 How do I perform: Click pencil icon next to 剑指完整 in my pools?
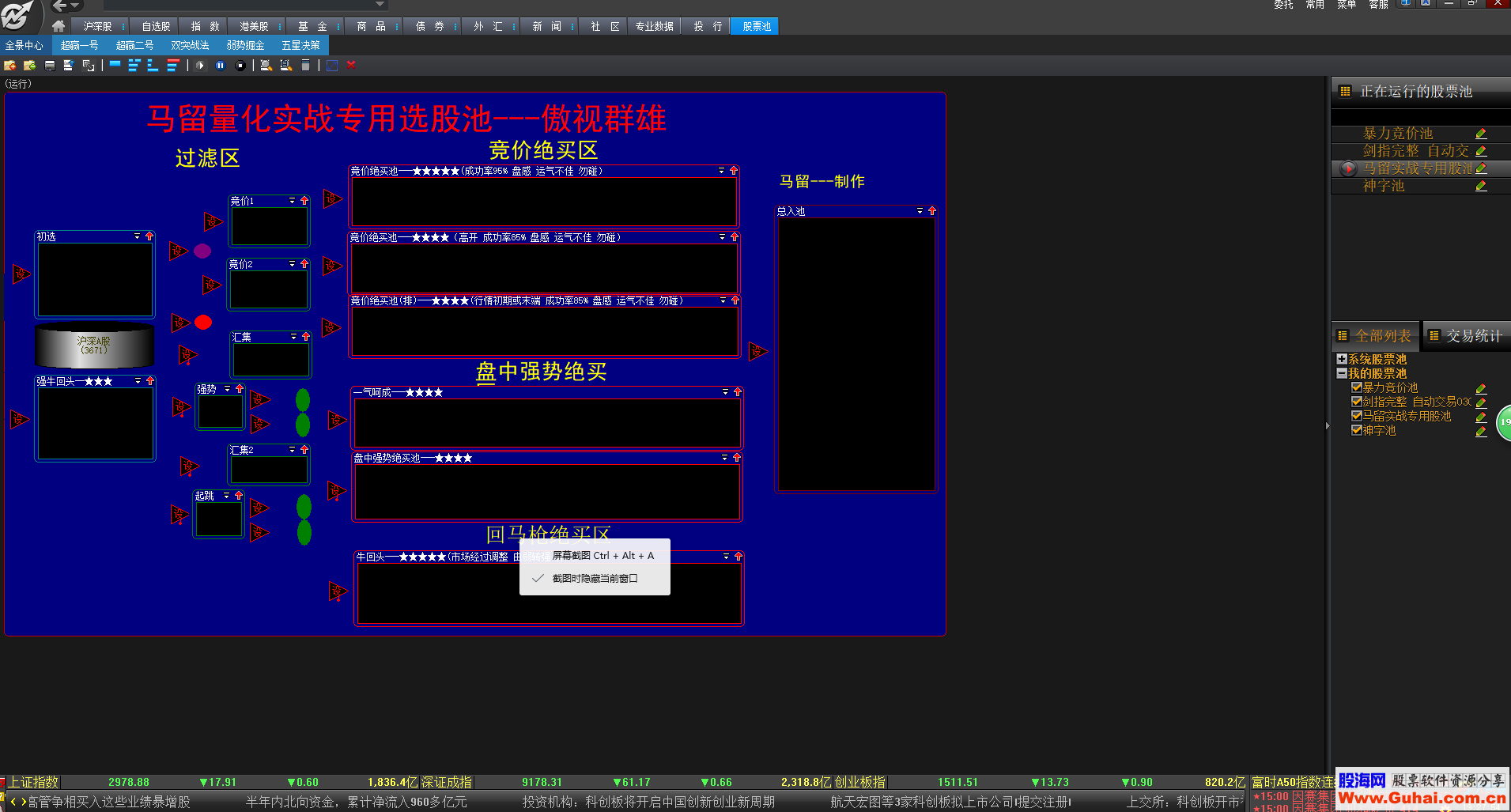click(x=1481, y=402)
